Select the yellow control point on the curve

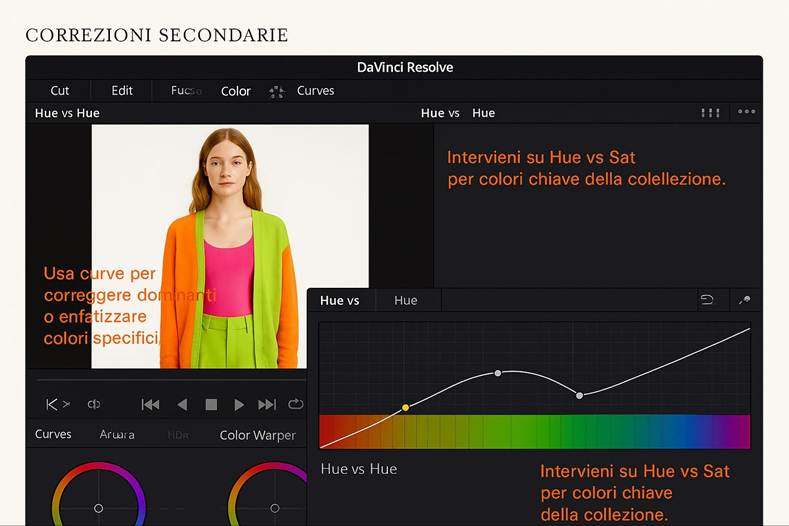click(405, 407)
